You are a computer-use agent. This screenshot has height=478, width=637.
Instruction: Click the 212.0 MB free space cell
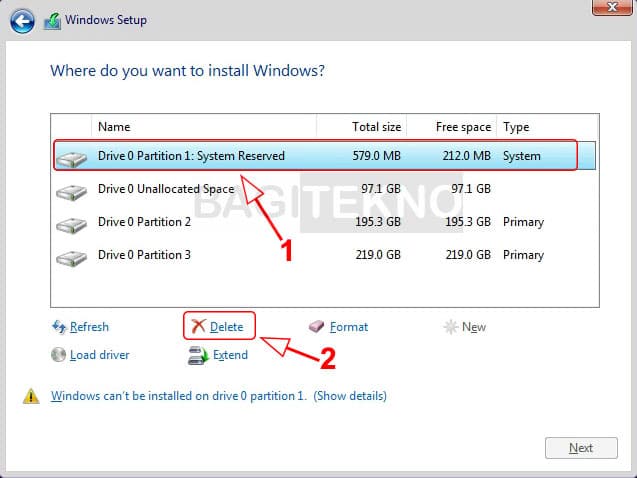467,156
